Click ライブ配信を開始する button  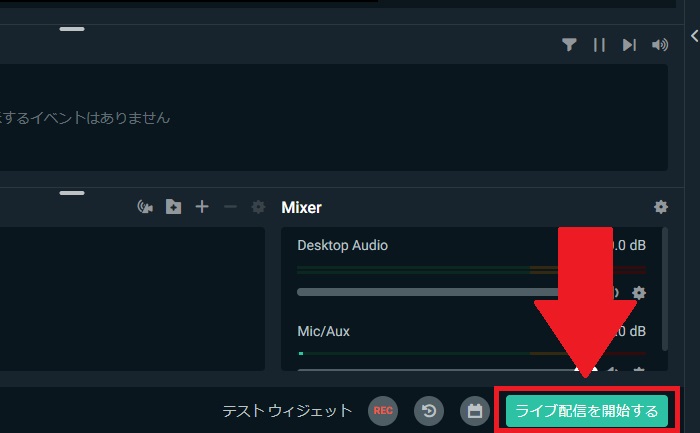click(x=587, y=411)
